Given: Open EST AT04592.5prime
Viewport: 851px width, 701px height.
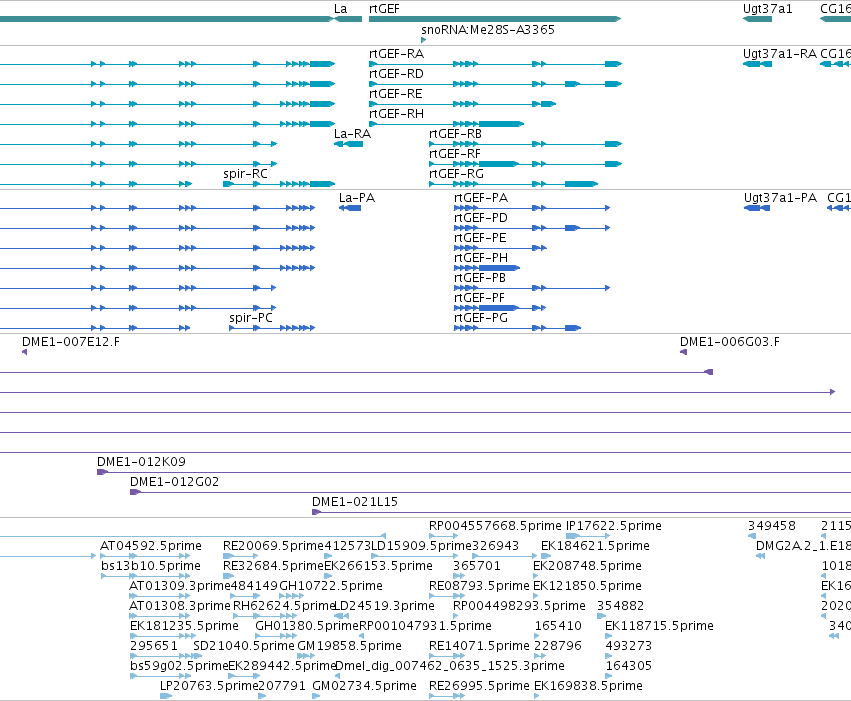Looking at the screenshot, I should [151, 546].
